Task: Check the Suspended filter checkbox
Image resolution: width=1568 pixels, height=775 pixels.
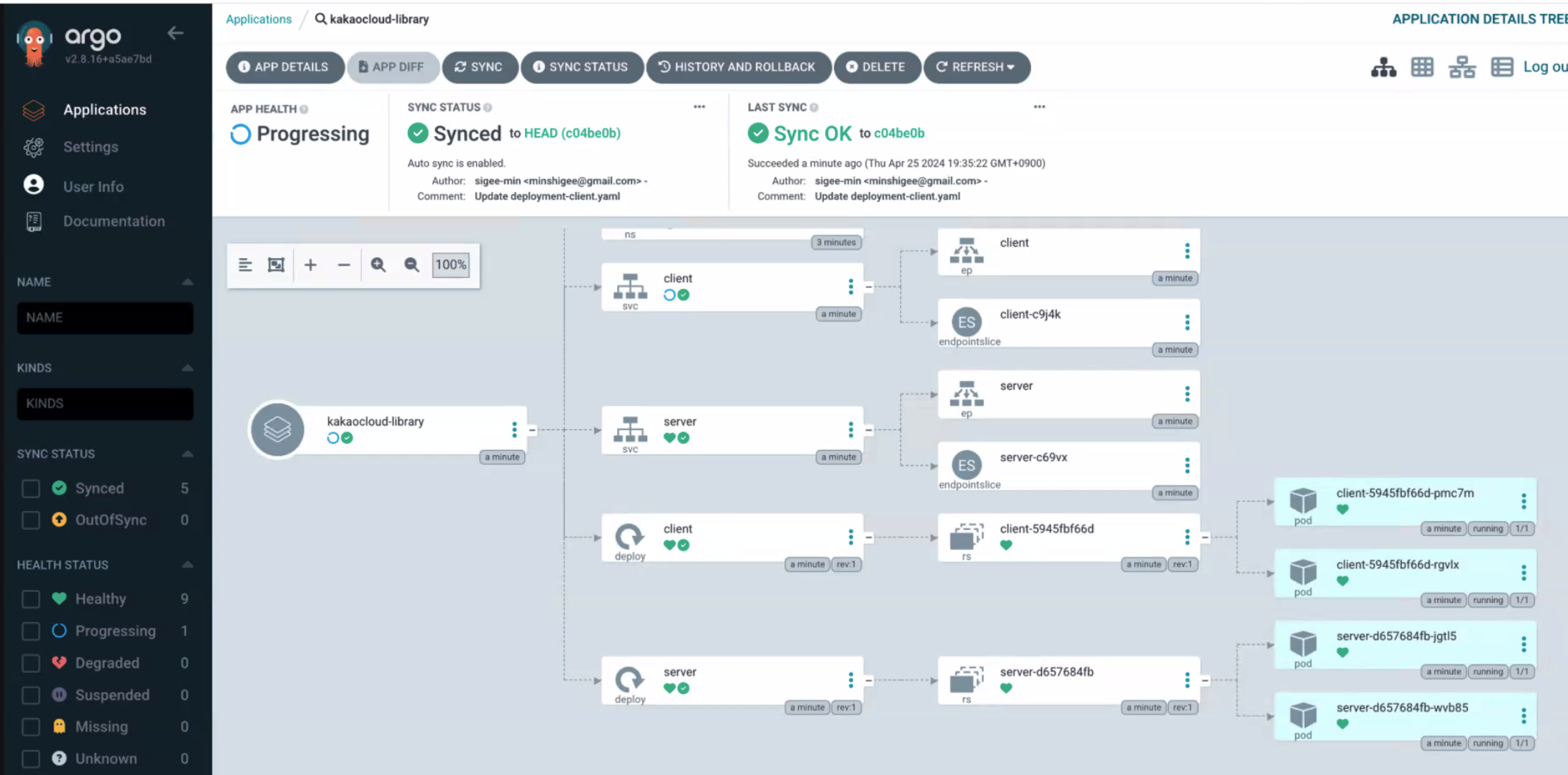Action: (x=31, y=695)
